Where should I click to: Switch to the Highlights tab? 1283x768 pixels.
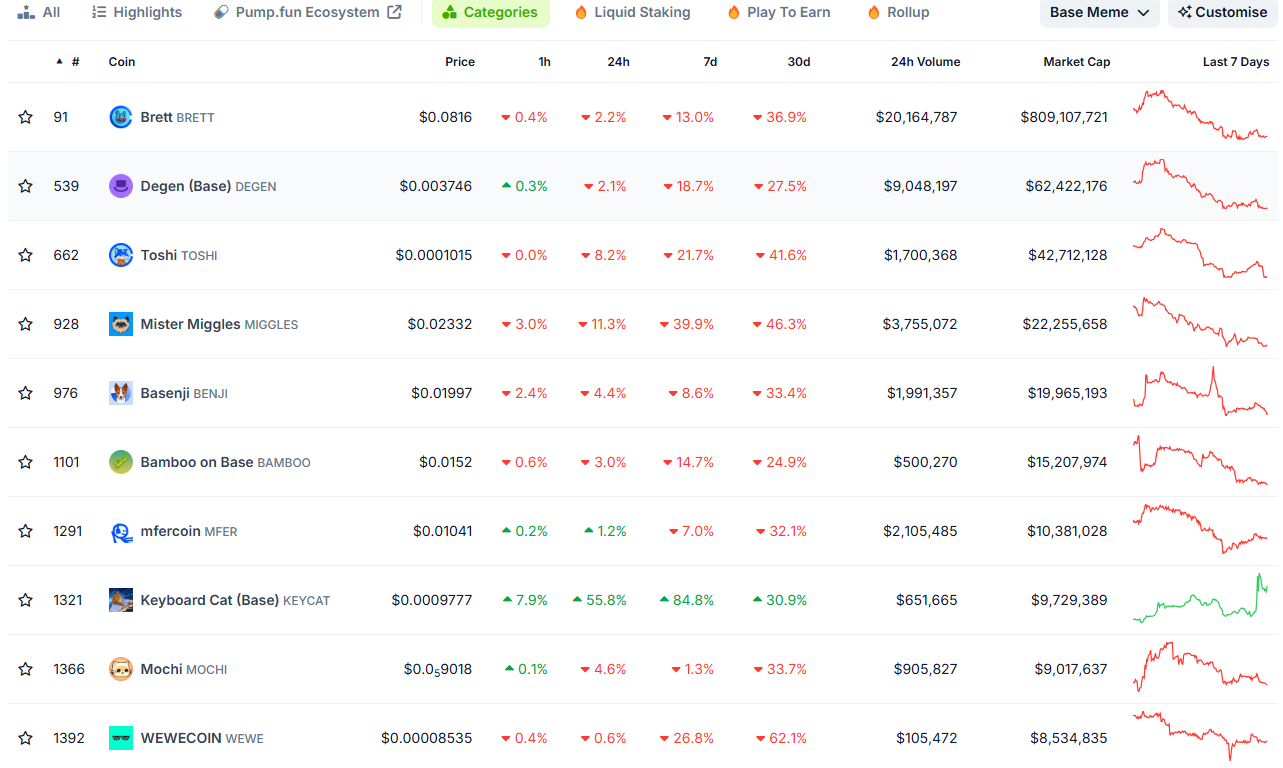pyautogui.click(x=137, y=12)
